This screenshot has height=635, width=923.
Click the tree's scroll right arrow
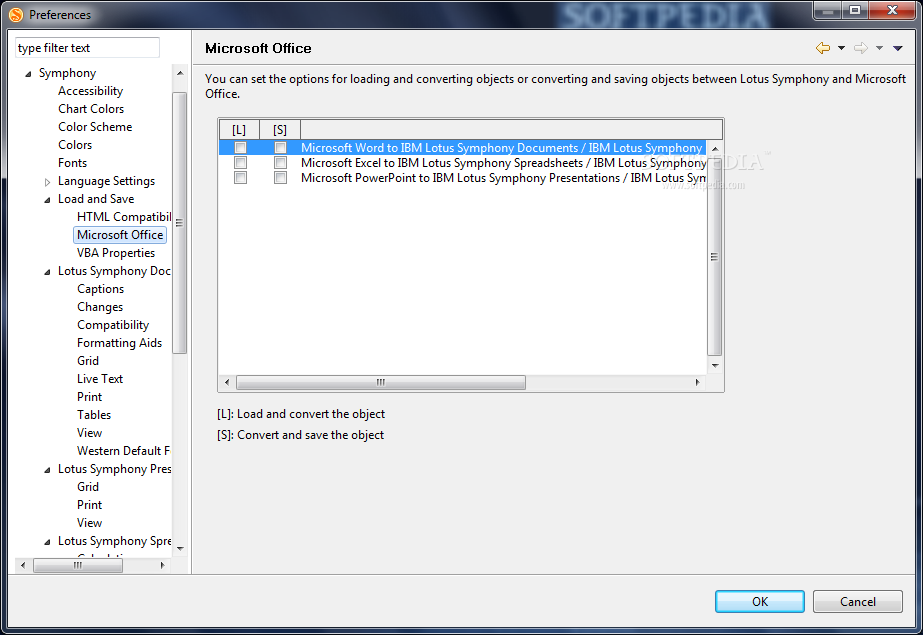tap(162, 566)
